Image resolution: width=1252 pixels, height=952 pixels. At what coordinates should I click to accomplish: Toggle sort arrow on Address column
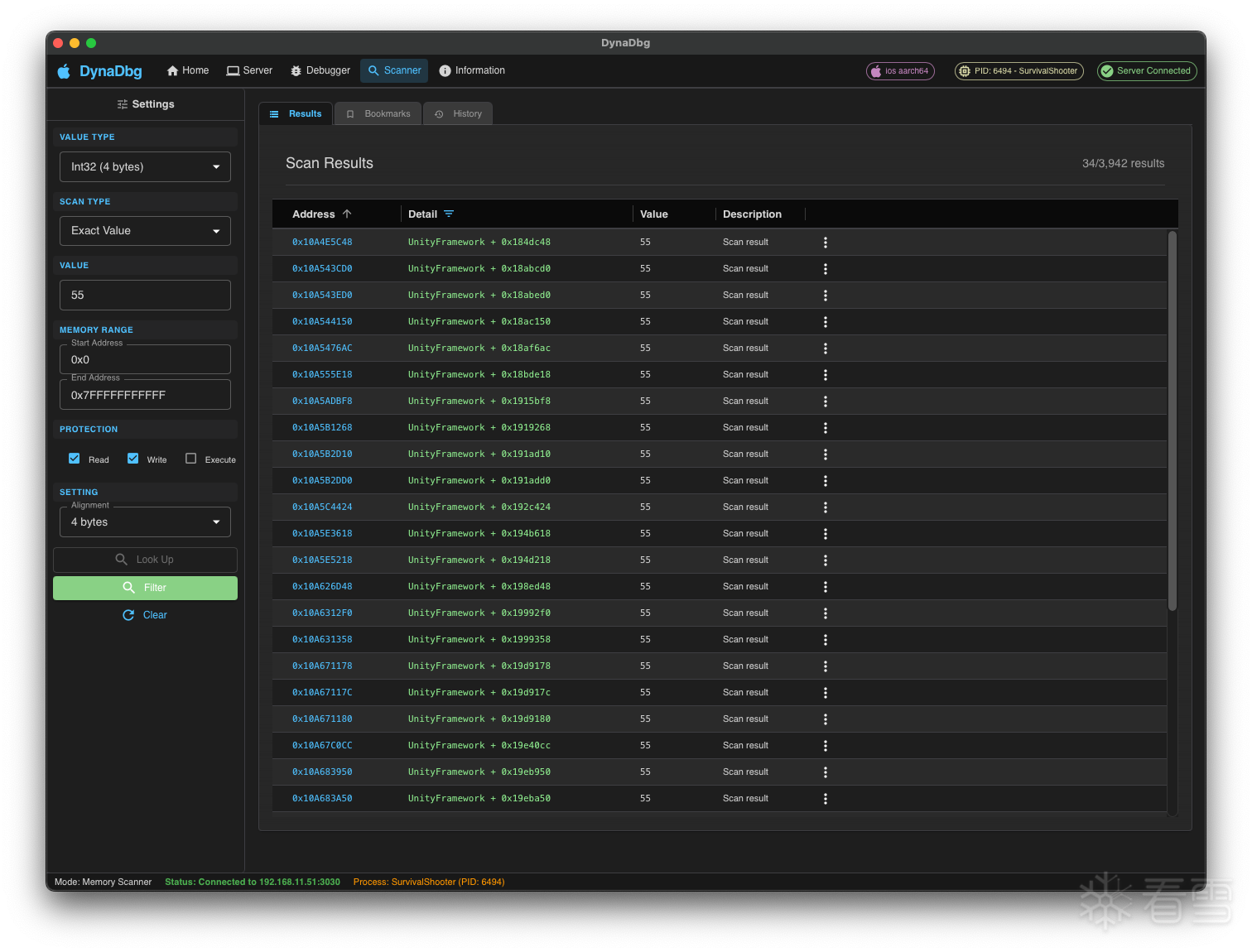[347, 214]
